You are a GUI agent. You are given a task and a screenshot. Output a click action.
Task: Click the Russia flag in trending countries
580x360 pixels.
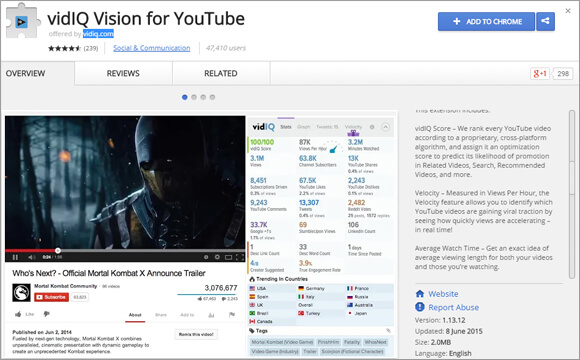[x=350, y=297]
